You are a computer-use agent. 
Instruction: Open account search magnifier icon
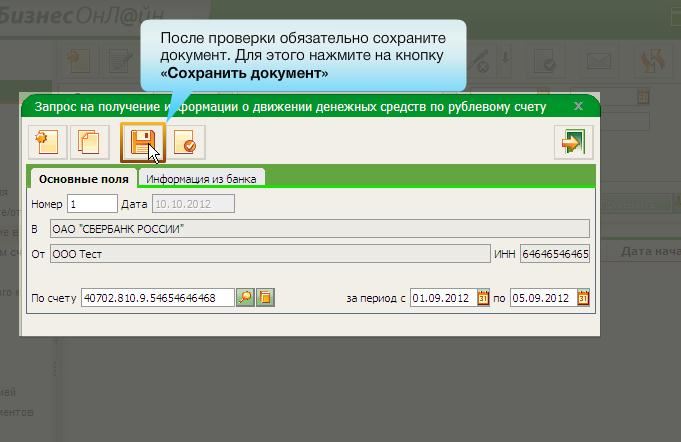point(245,298)
